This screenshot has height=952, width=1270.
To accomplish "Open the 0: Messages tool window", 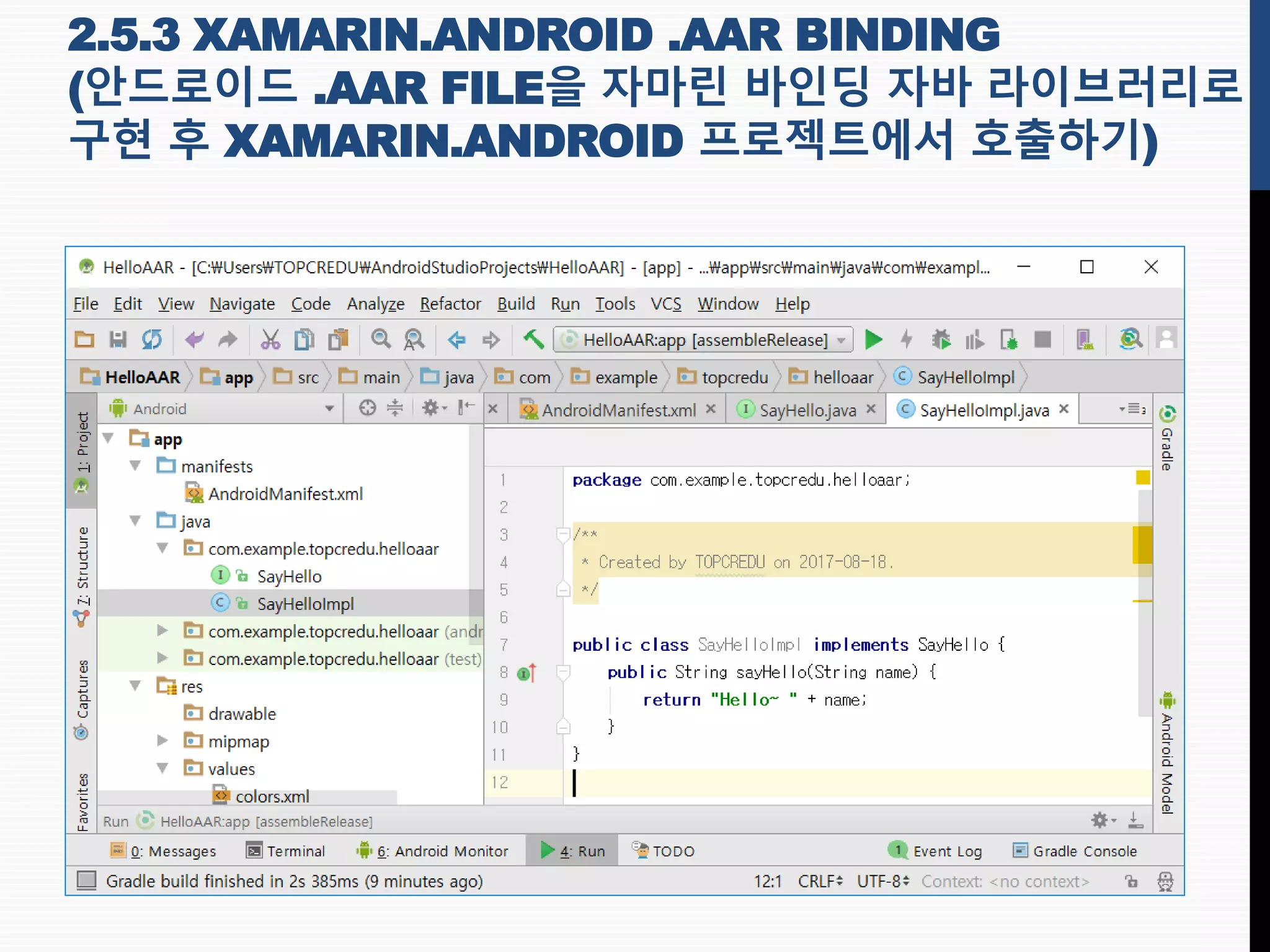I will (163, 851).
